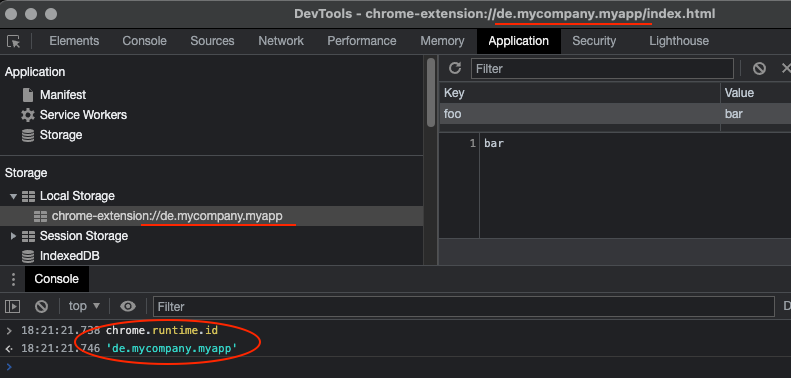The height and width of the screenshot is (378, 791).
Task: Expand the Session Storage tree node
Action: (14, 236)
